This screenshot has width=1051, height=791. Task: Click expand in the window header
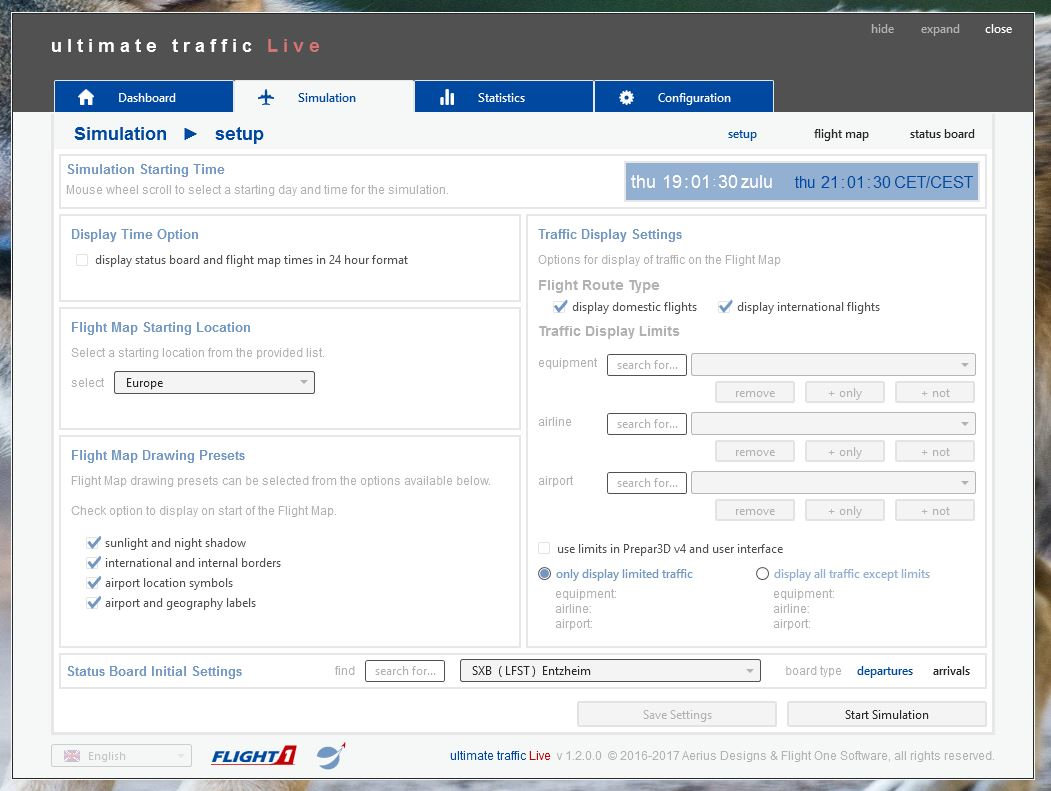pos(940,29)
